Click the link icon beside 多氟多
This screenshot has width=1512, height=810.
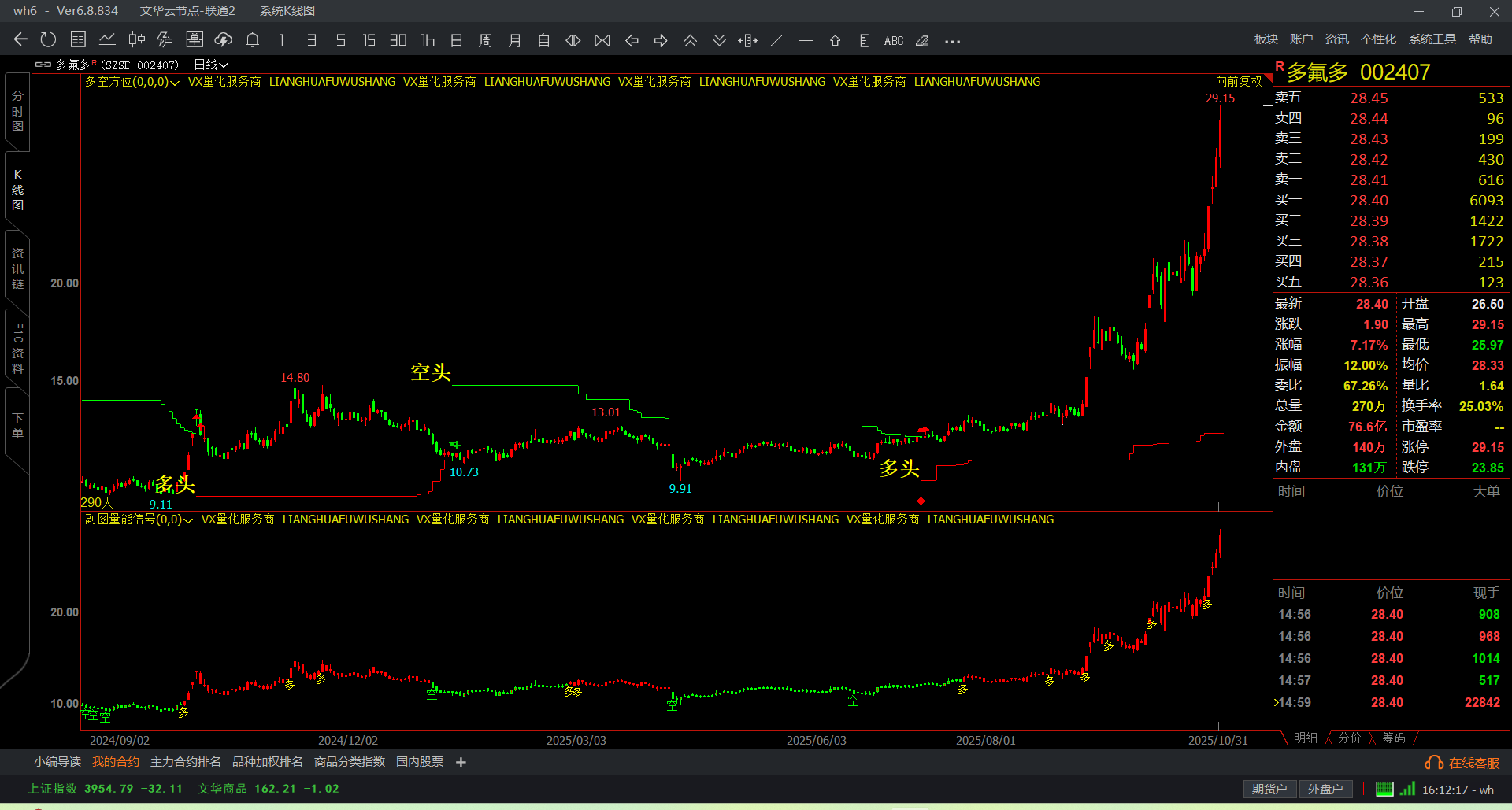pos(43,65)
